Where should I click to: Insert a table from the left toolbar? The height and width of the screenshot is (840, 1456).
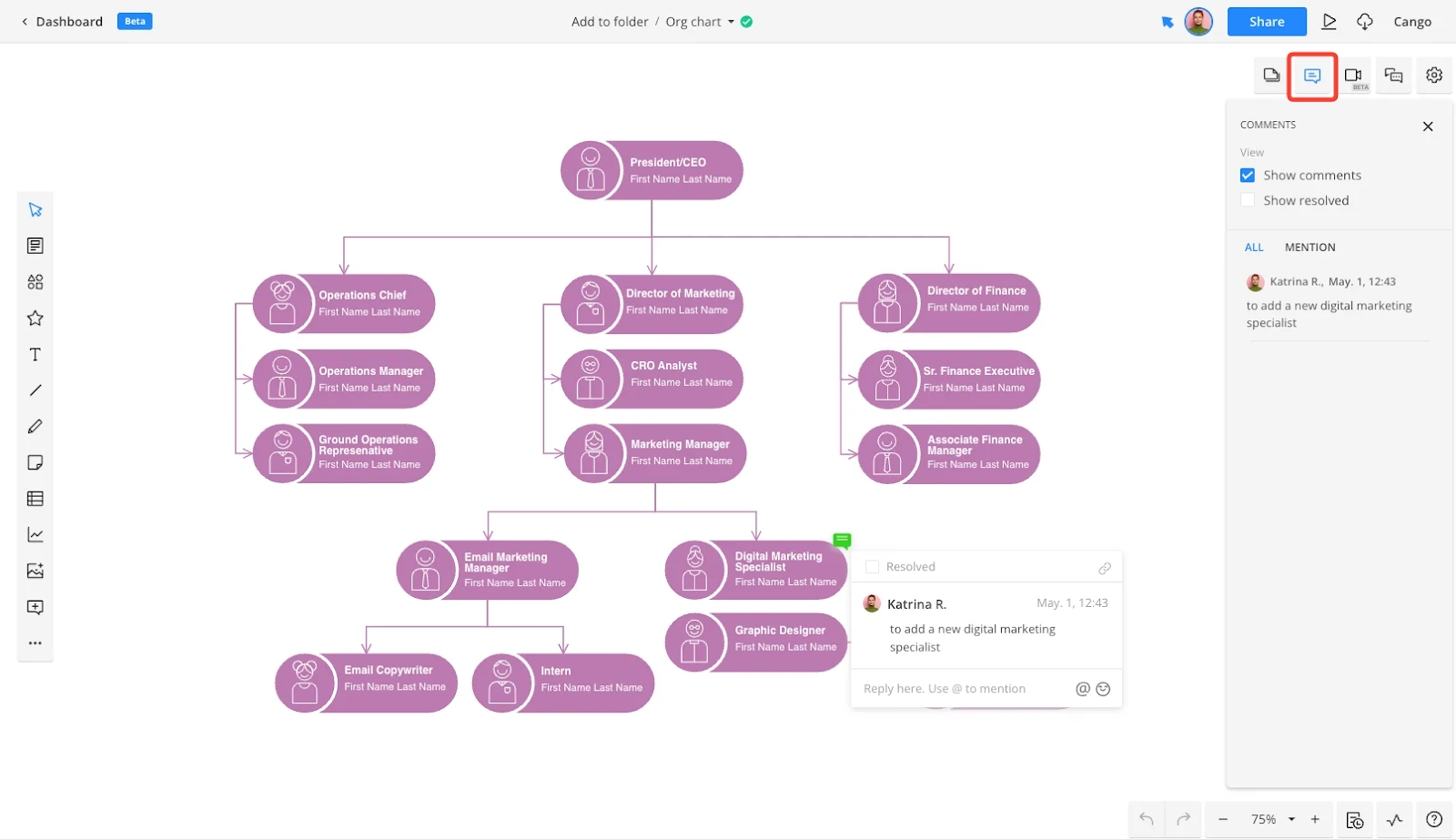click(35, 498)
